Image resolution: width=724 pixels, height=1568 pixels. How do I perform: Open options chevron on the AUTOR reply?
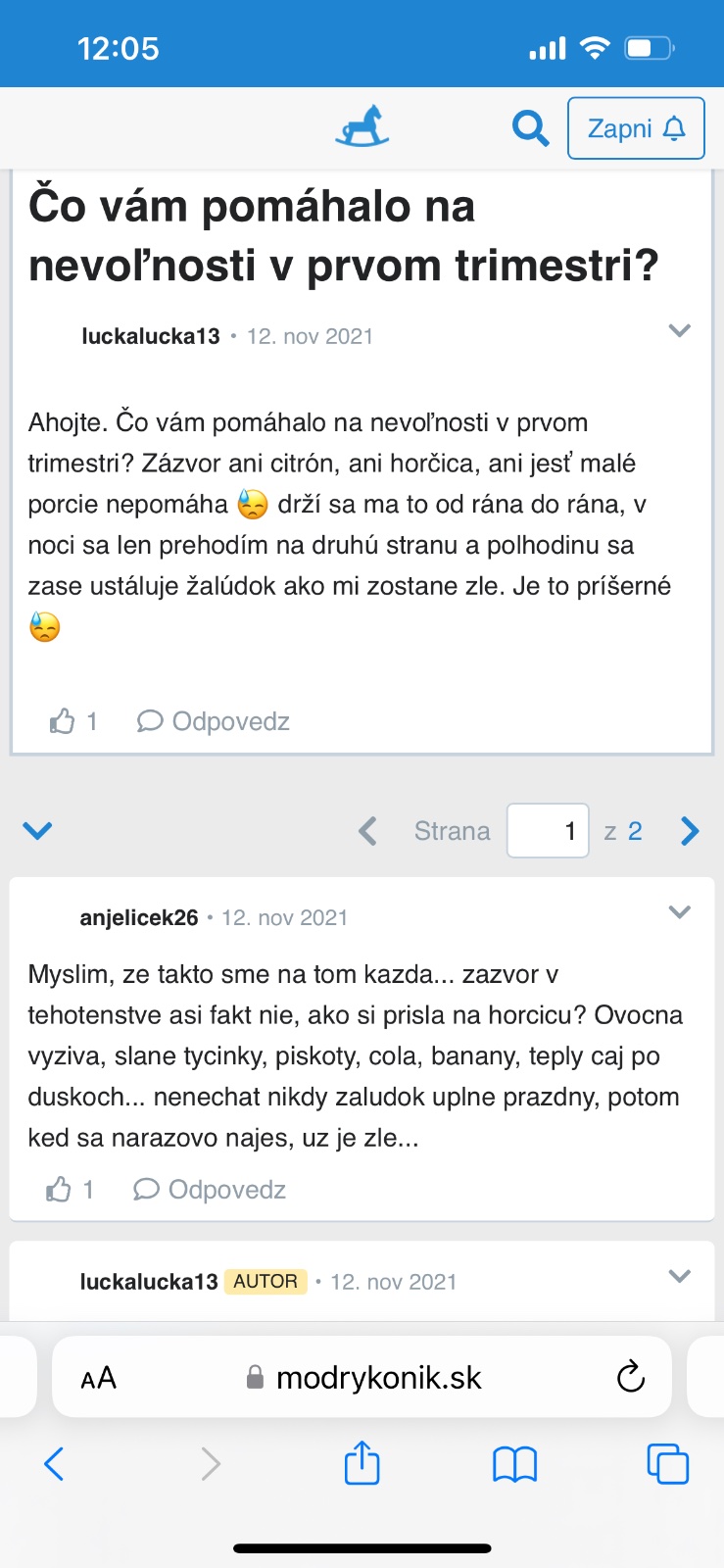tap(679, 1276)
